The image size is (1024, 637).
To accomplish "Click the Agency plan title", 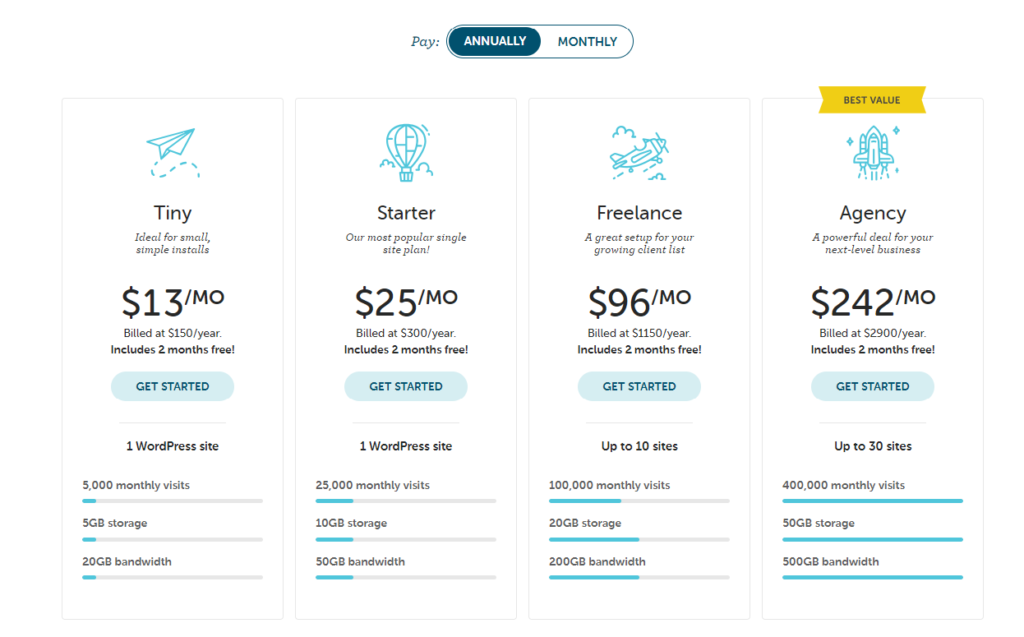I will (x=872, y=213).
